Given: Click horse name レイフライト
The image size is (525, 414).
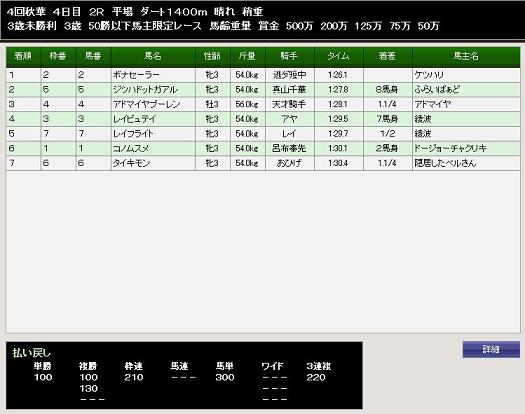Looking at the screenshot, I should tap(133, 134).
